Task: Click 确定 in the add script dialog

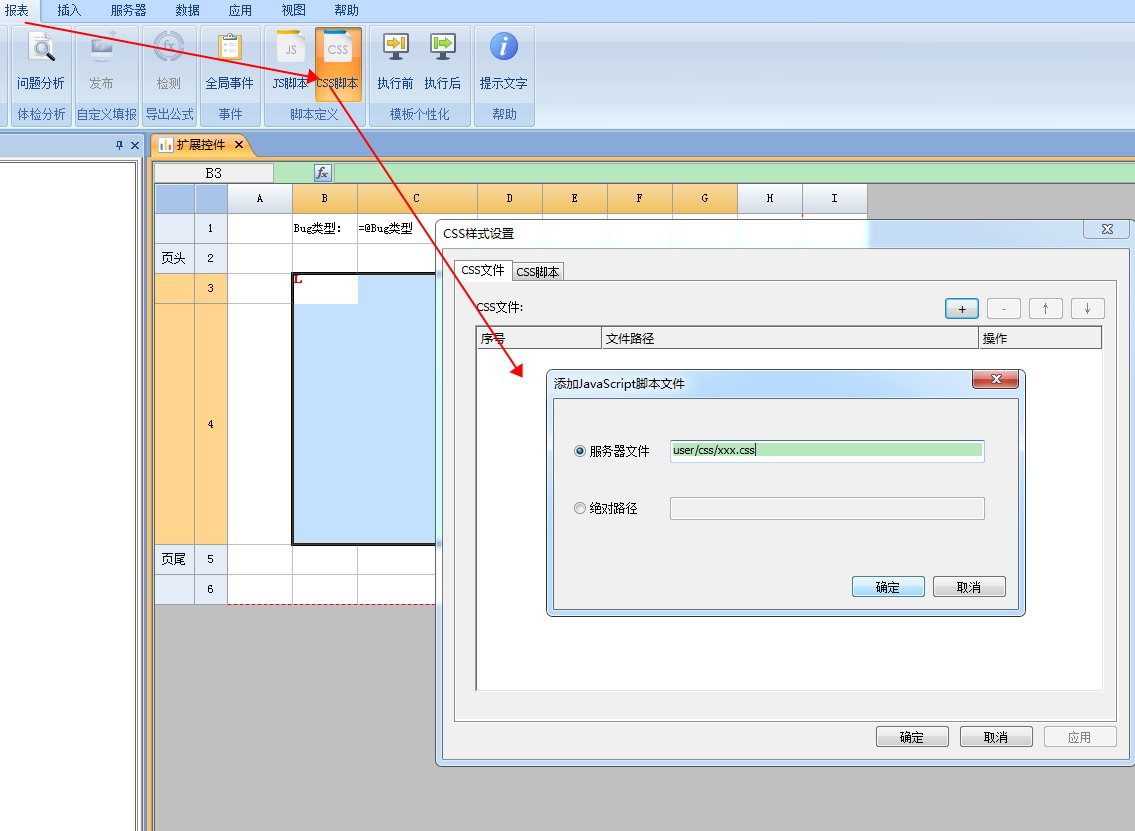Action: click(x=887, y=587)
